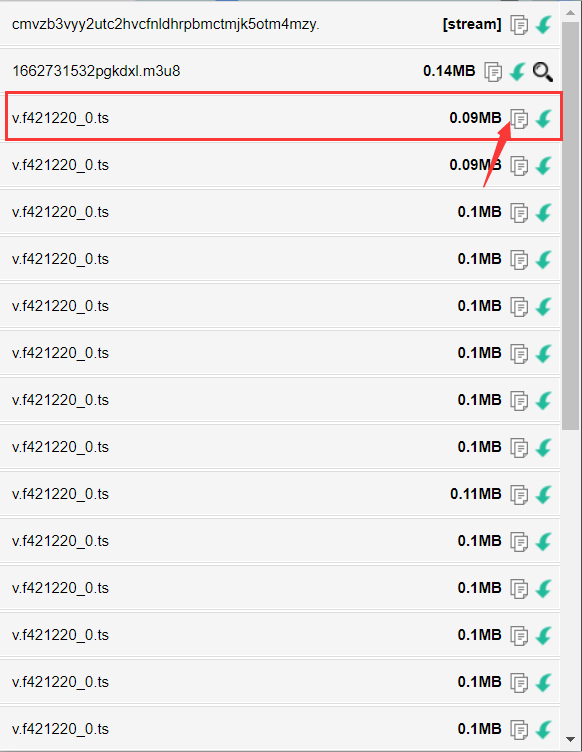Screen dimensions: 582x752
Task: Copy the 1662731532pgkdxl.m3u8 link
Action: [x=493, y=72]
